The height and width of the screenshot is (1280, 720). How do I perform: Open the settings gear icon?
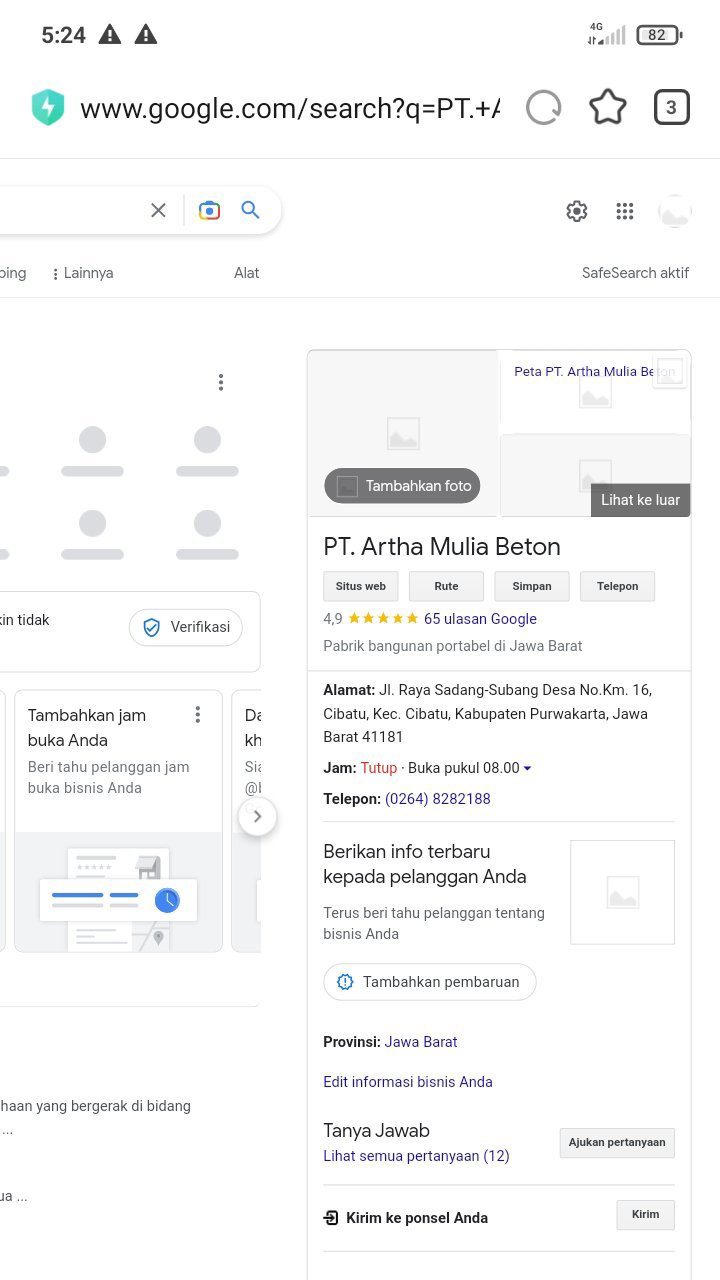(577, 211)
